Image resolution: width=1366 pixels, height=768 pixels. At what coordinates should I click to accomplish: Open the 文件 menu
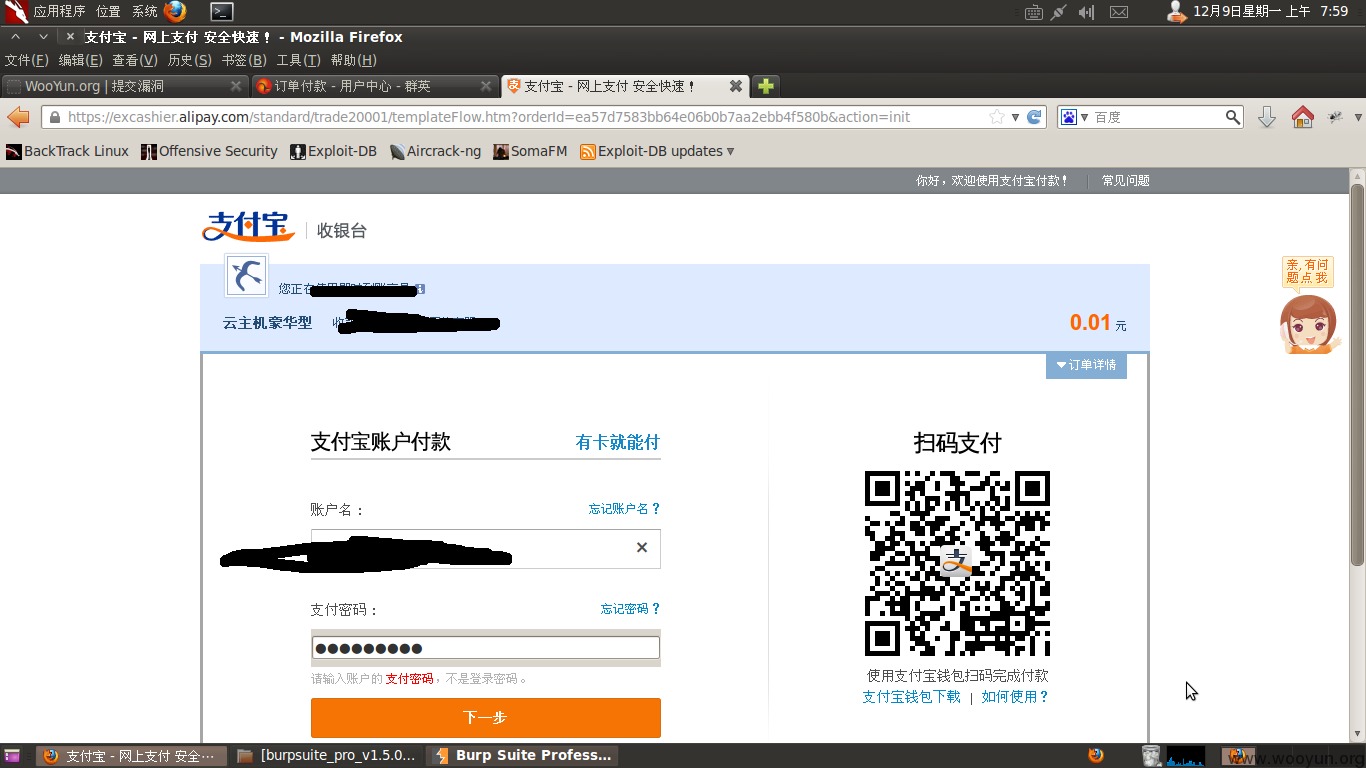click(26, 60)
